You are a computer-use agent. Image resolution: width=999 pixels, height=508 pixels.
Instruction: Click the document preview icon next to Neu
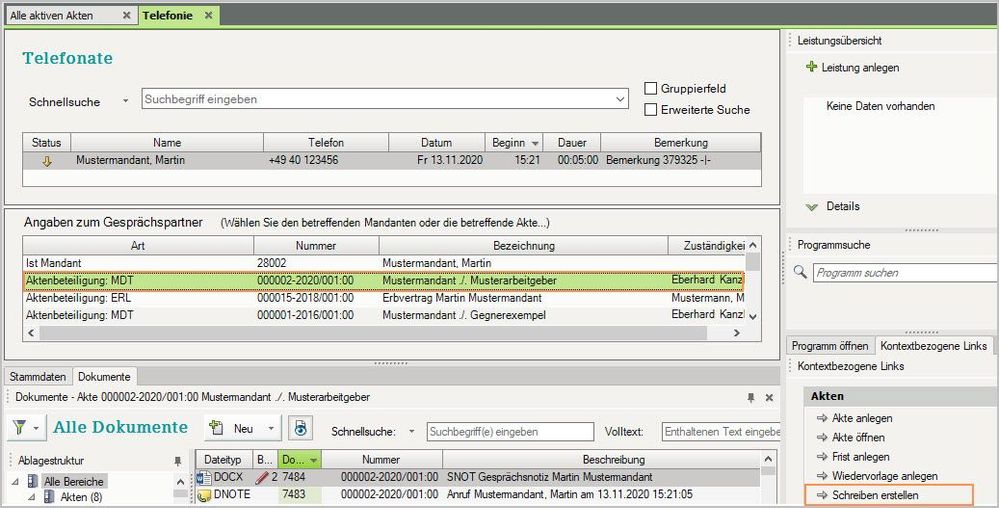coord(299,428)
